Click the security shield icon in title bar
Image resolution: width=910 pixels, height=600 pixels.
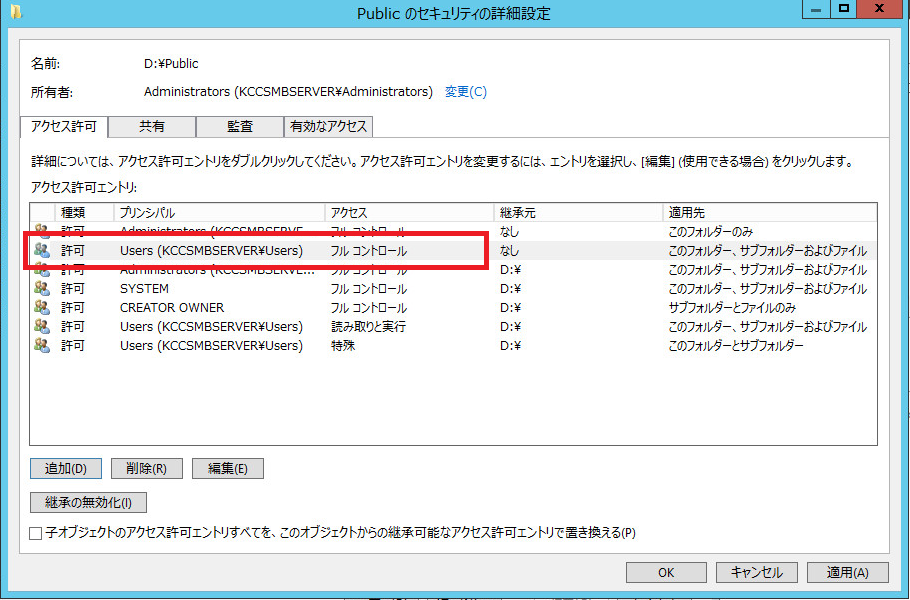(x=14, y=13)
